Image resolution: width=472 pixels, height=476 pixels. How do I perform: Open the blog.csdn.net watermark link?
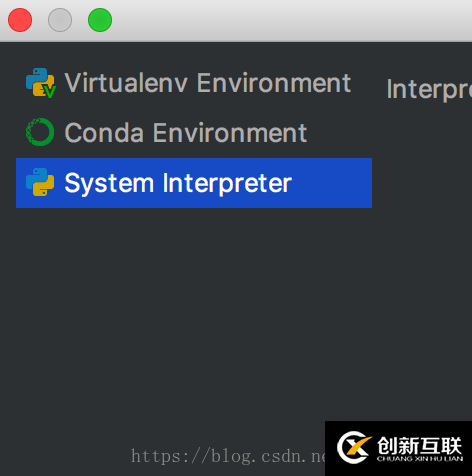[228, 456]
